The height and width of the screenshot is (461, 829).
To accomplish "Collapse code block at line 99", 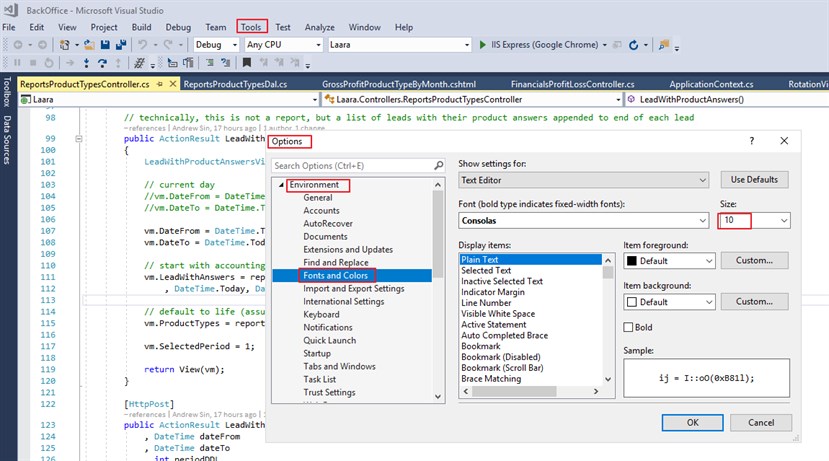I will [78, 139].
